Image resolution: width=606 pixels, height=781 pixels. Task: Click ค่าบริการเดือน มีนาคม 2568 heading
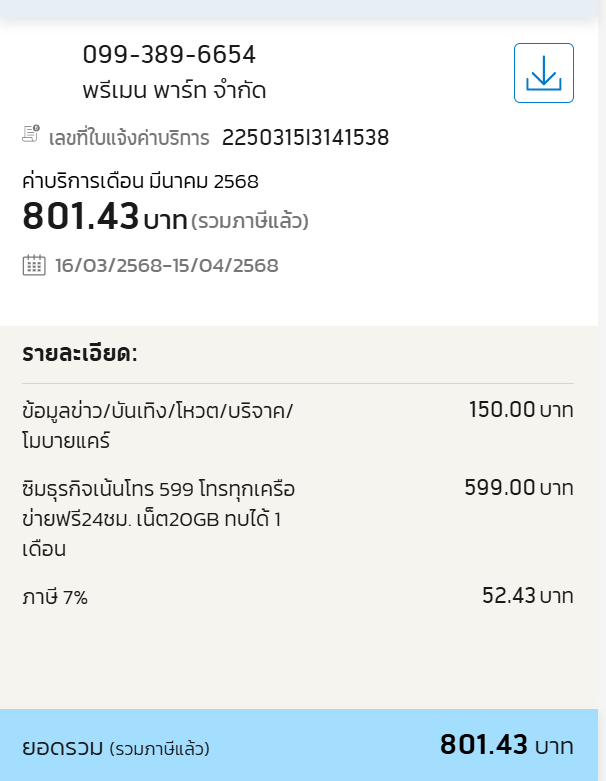140,181
